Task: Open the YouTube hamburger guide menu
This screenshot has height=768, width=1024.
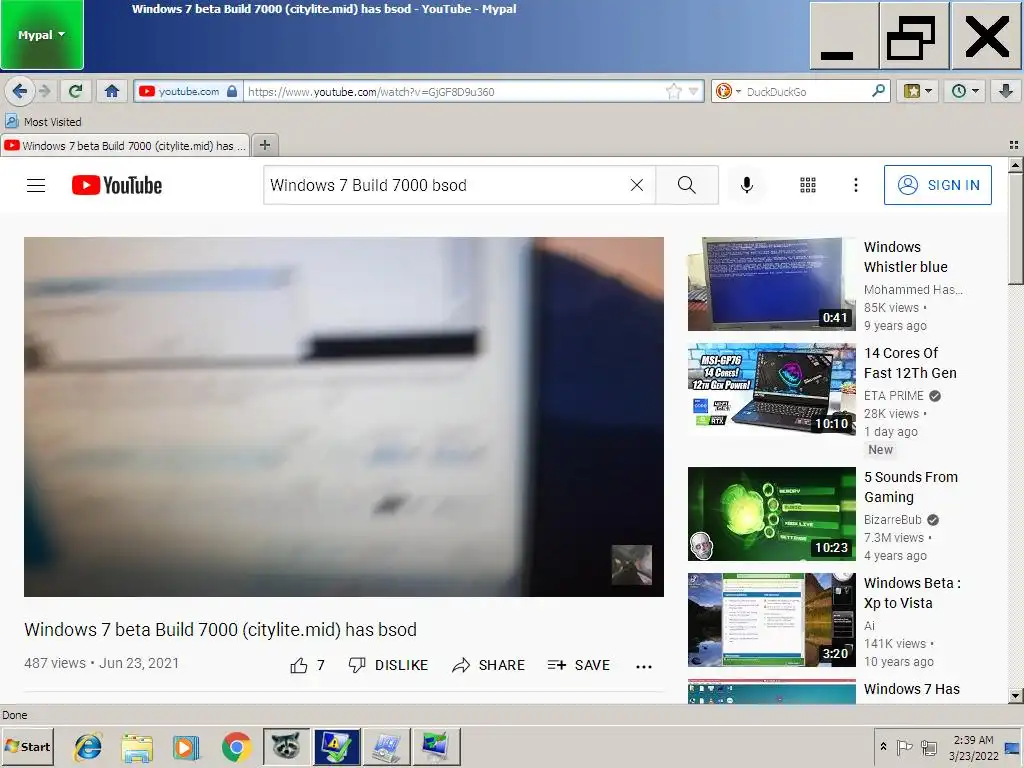Action: point(36,185)
